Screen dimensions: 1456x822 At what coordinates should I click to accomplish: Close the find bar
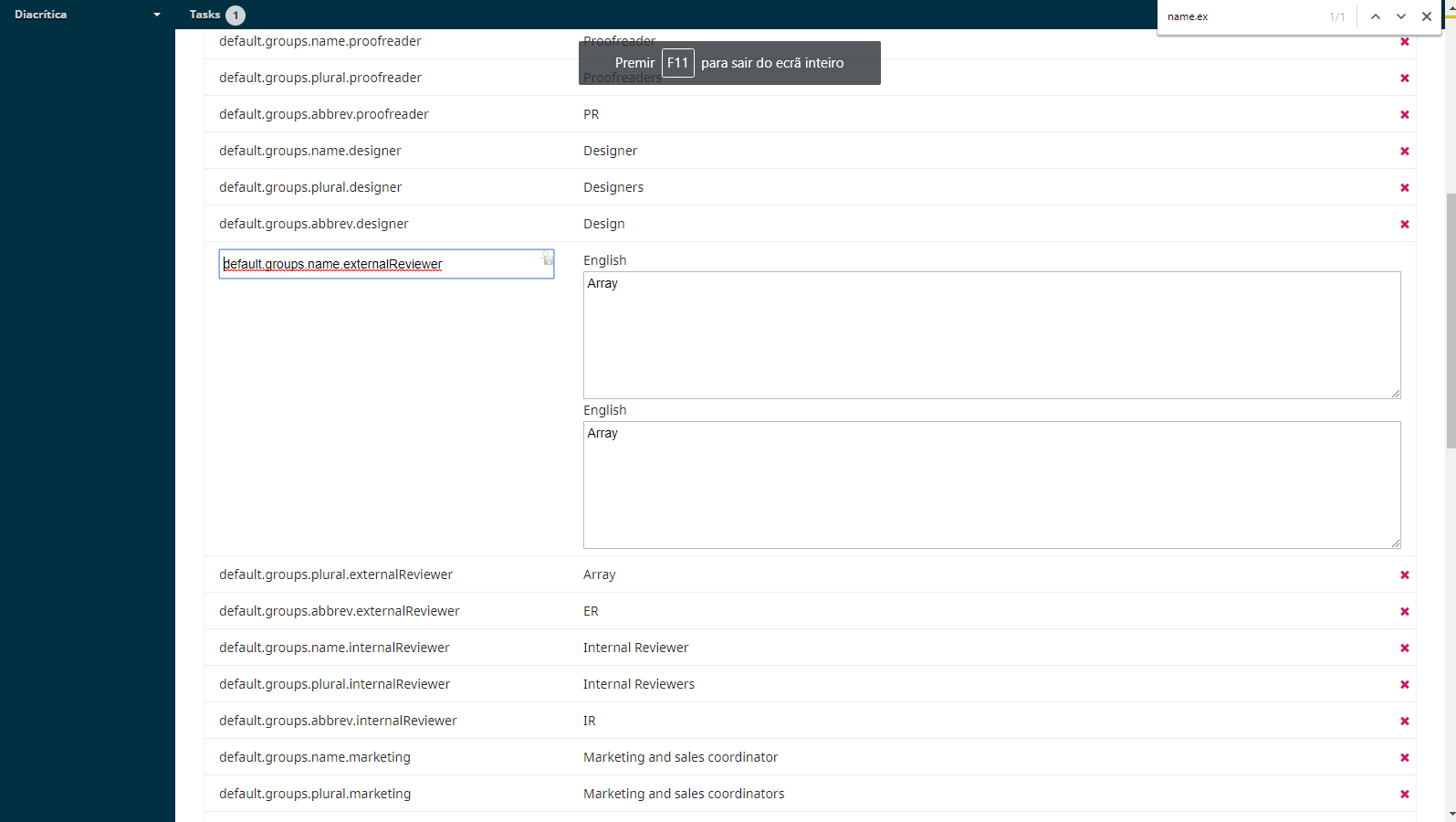click(1427, 16)
